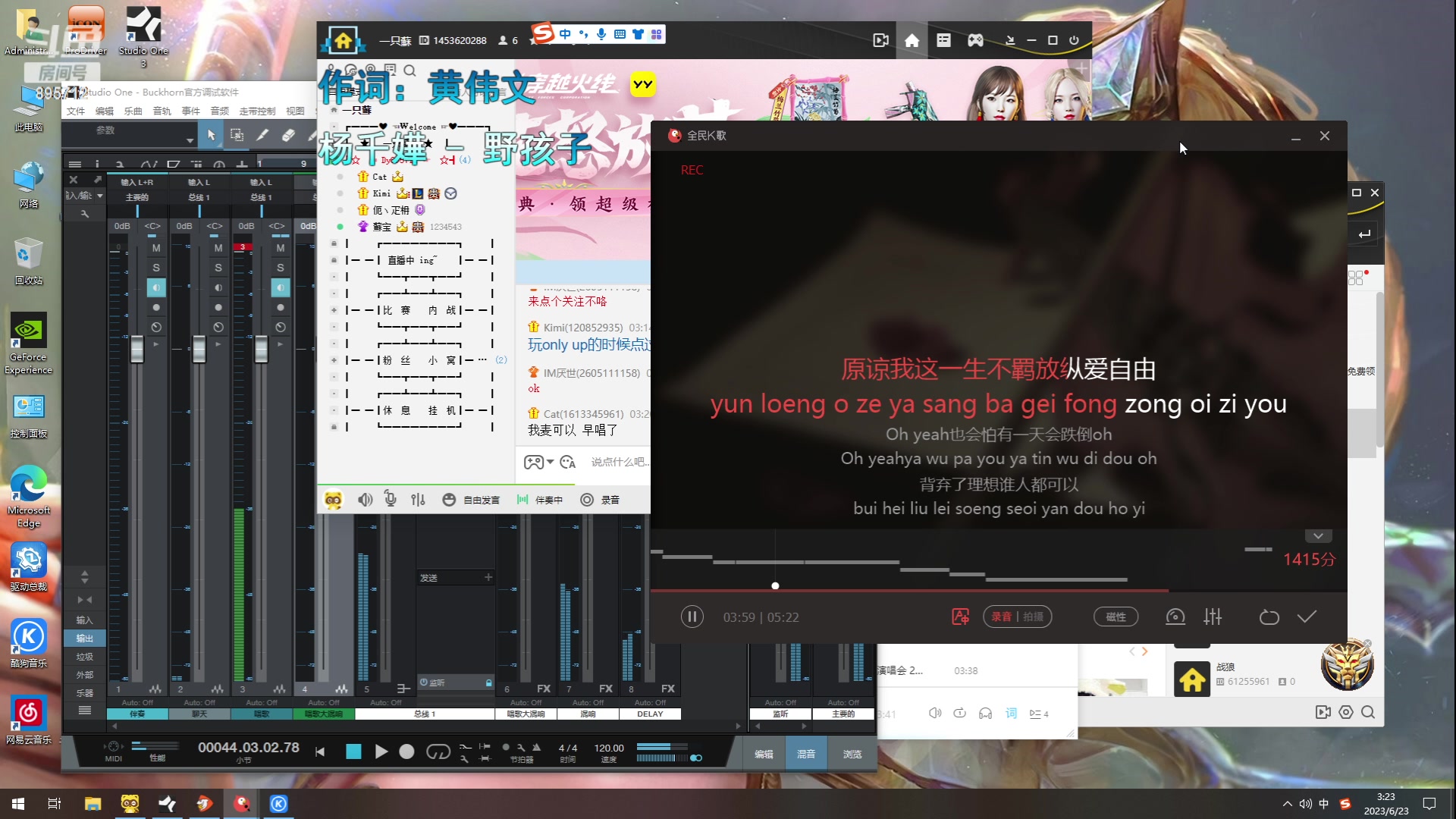Image resolution: width=1456 pixels, height=819 pixels.
Task: Open the 乐曲 menu in Studio One
Action: click(x=133, y=110)
